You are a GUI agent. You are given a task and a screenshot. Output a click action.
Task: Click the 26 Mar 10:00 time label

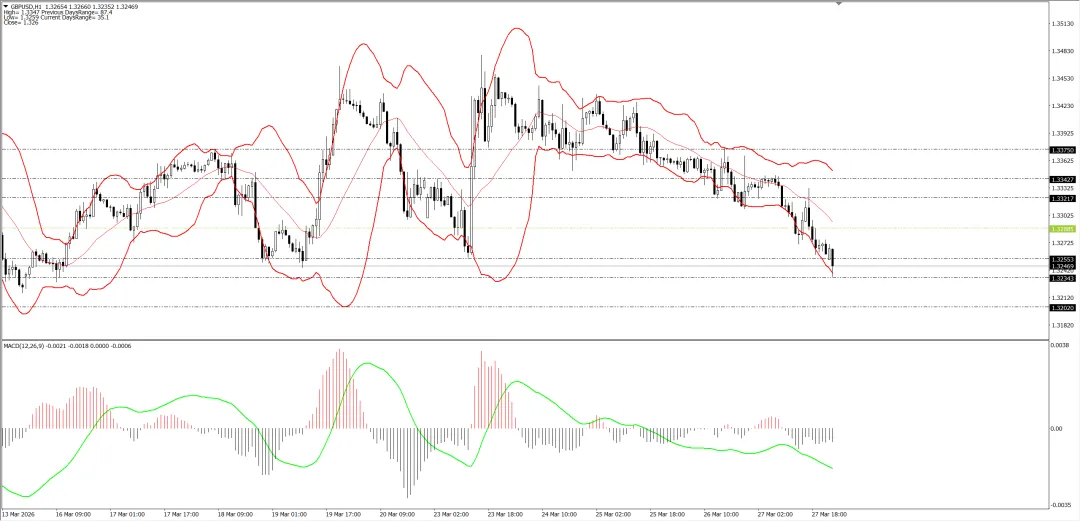[721, 514]
